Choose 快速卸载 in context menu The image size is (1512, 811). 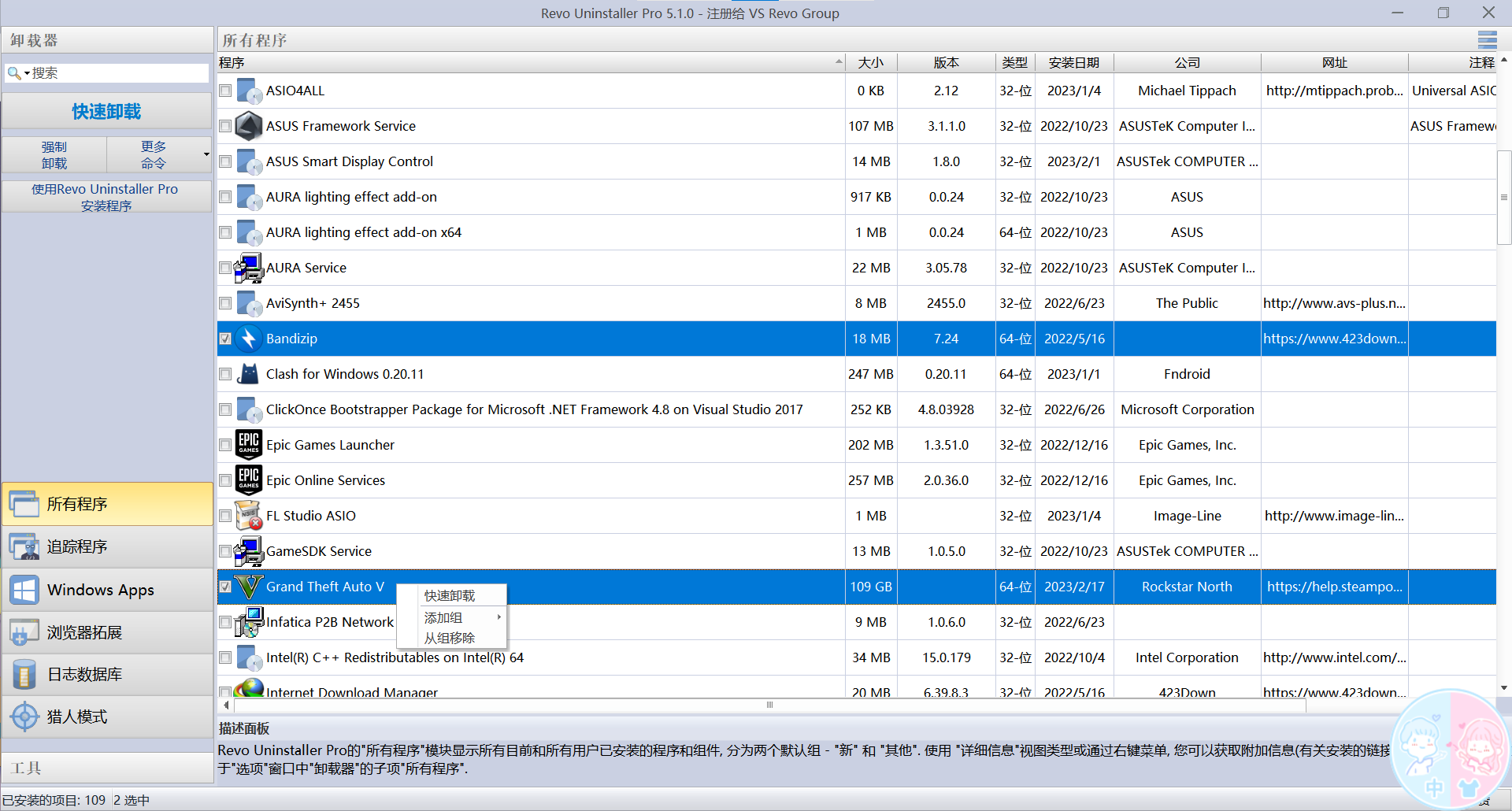point(450,596)
